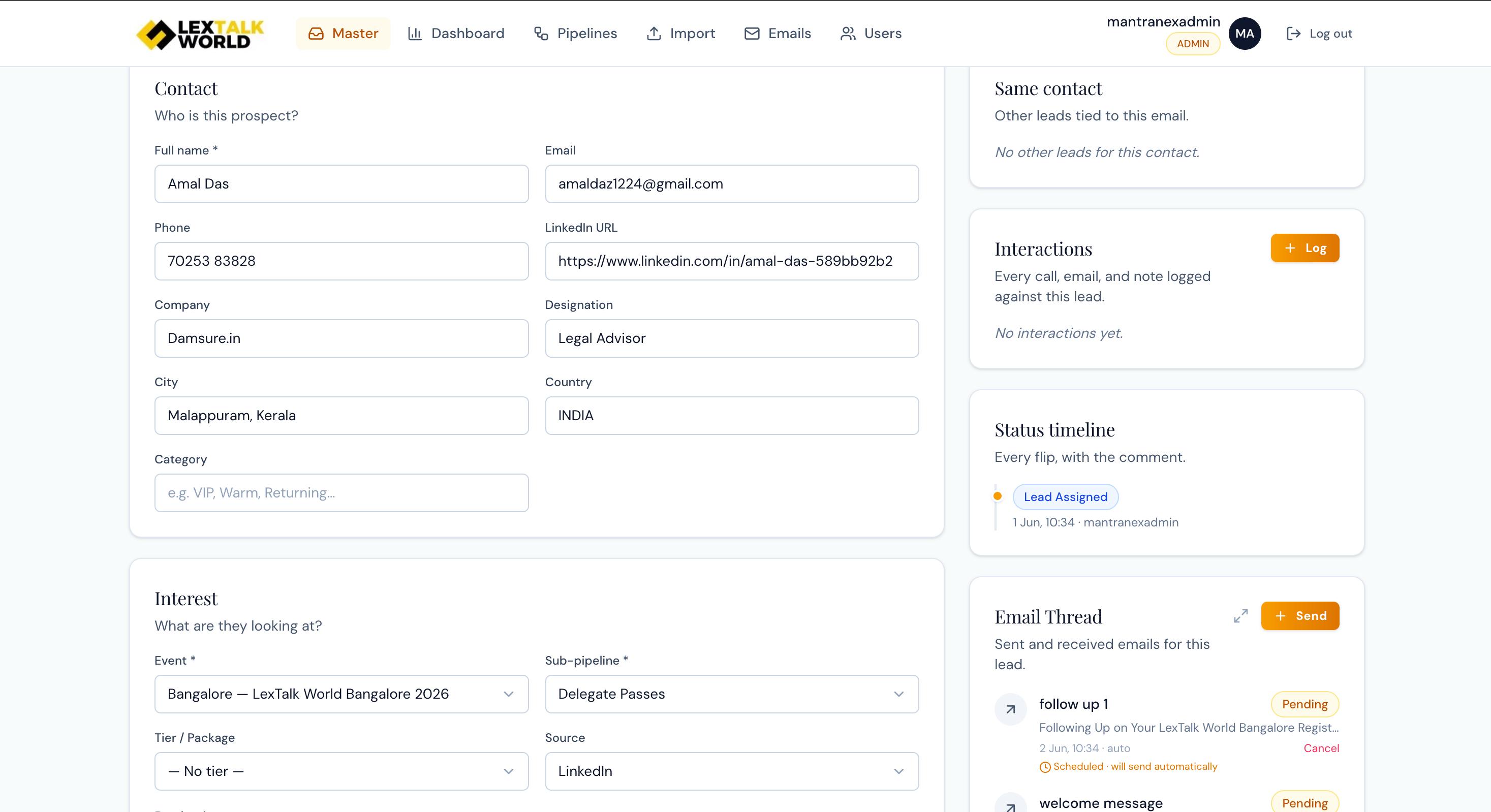Click the City field

point(341,416)
